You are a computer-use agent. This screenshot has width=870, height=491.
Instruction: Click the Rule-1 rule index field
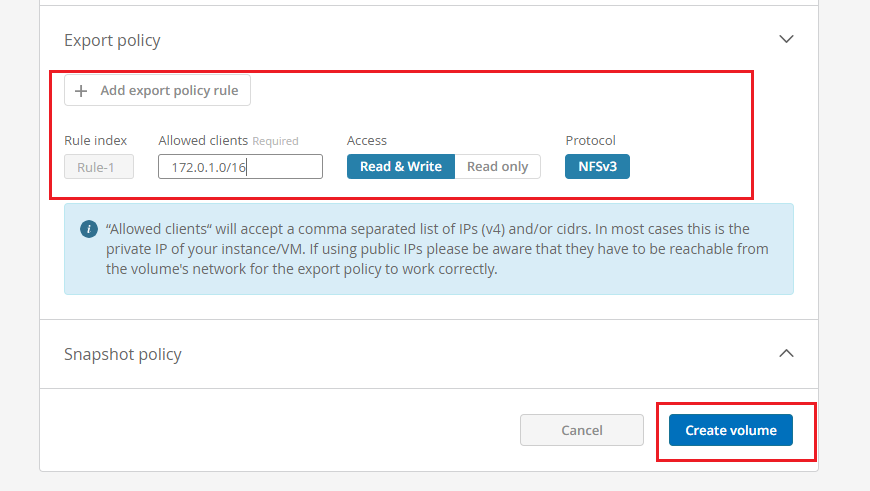click(x=99, y=167)
